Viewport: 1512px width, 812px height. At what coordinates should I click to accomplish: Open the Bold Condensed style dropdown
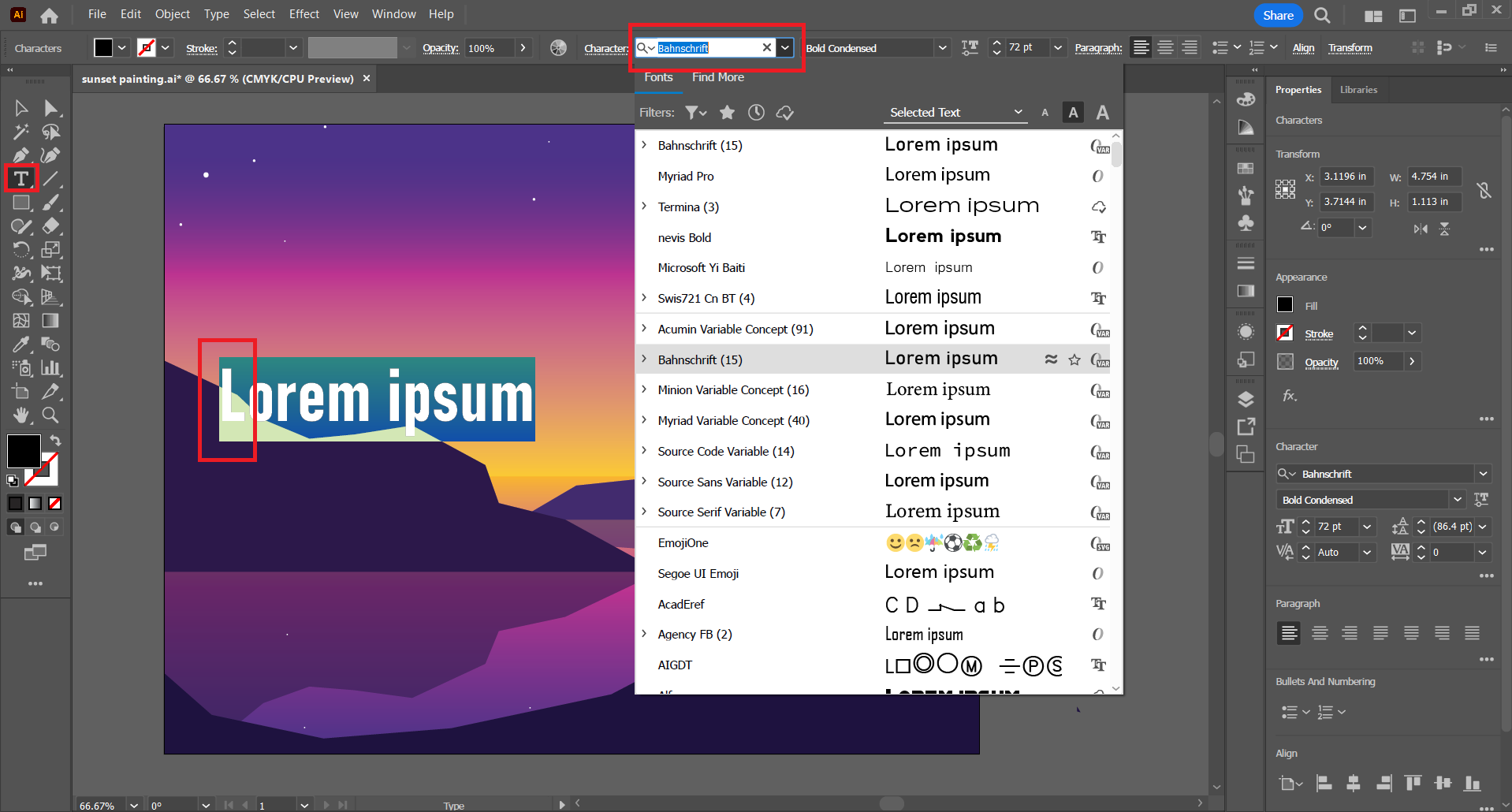click(x=943, y=47)
